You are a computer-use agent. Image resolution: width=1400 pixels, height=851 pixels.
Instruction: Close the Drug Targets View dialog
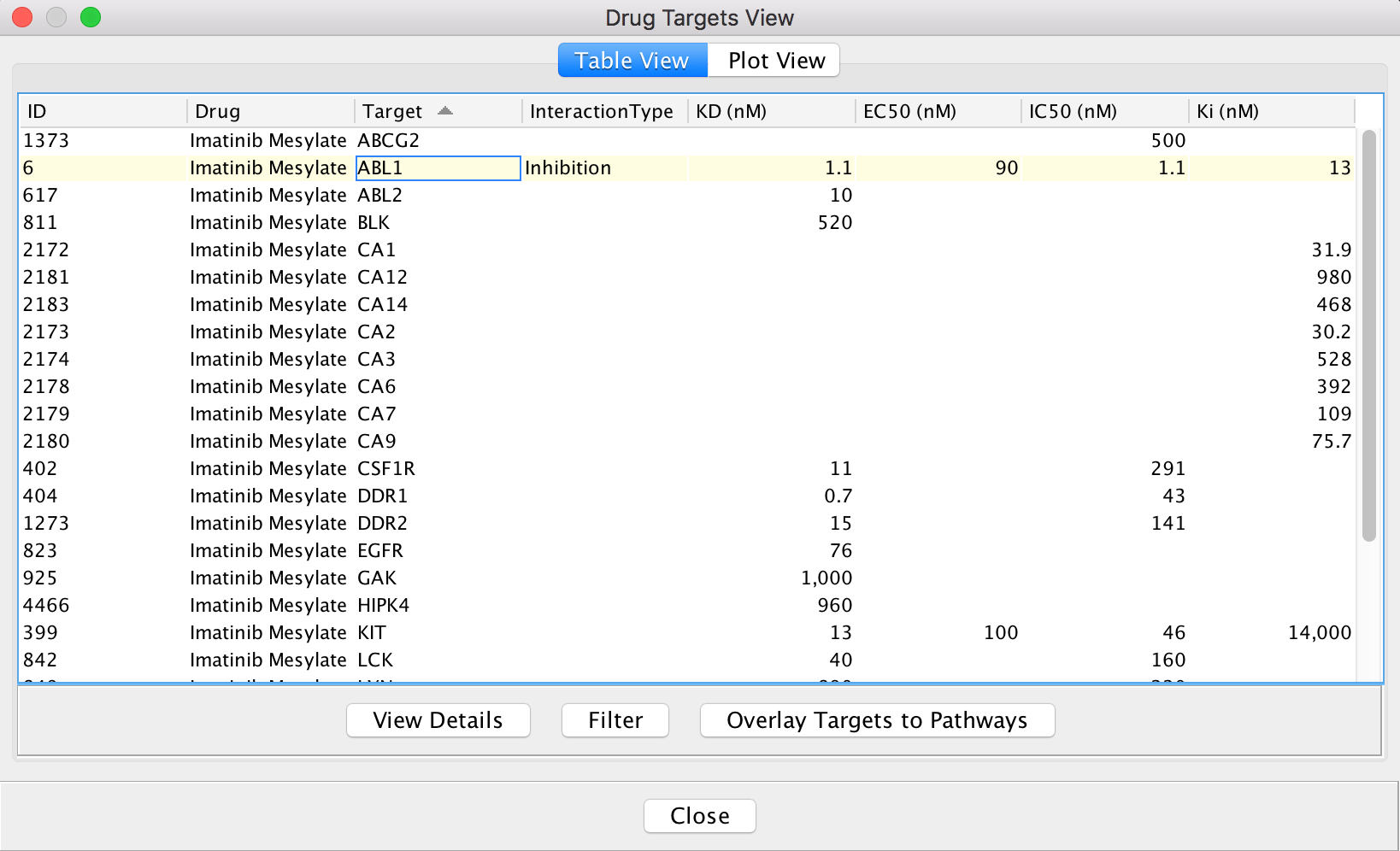point(700,816)
